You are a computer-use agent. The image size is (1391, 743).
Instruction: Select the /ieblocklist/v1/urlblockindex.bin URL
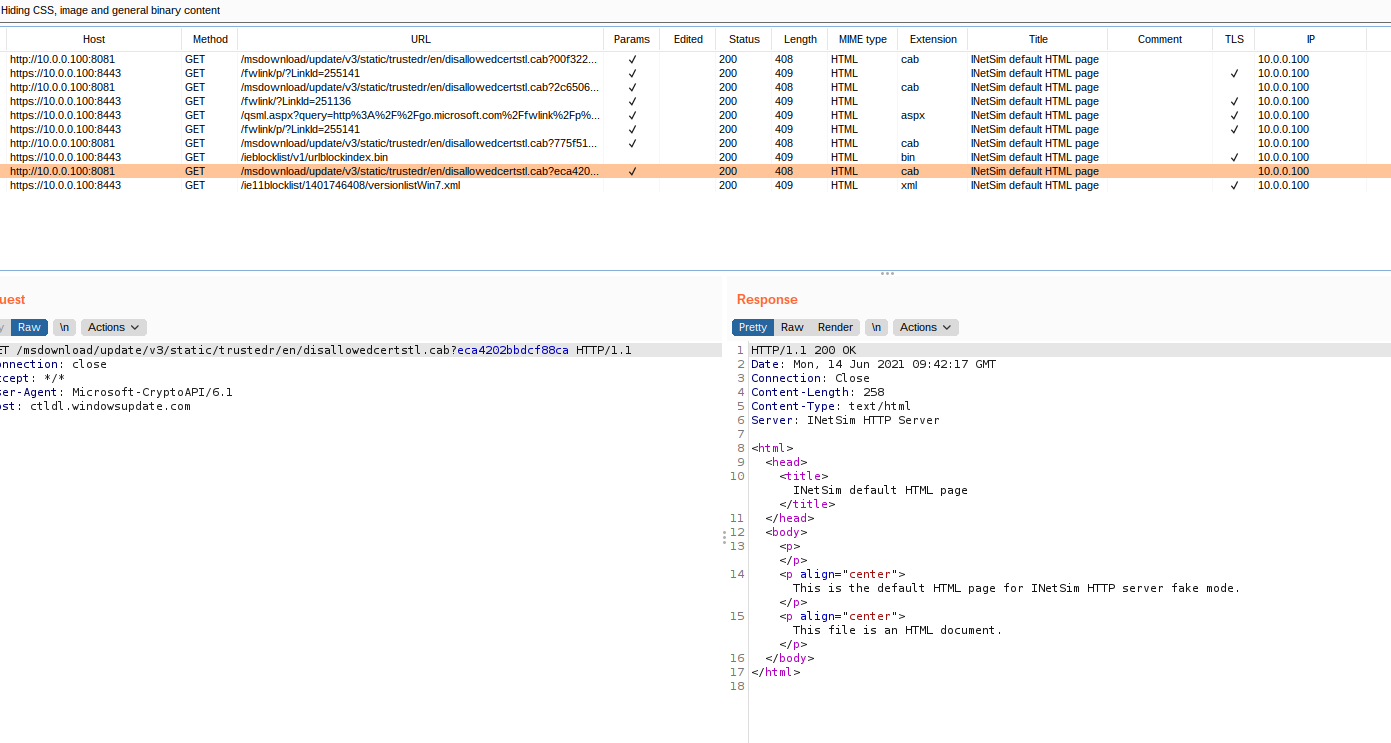tap(314, 157)
